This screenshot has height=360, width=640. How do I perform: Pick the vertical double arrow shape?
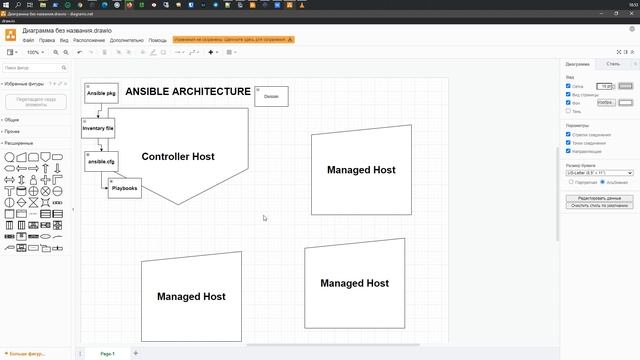pos(21,180)
